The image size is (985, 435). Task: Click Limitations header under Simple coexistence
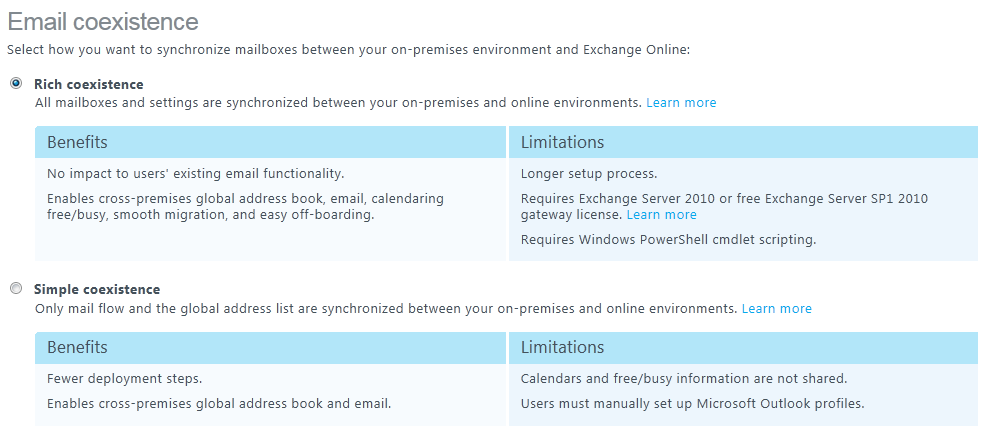pyautogui.click(x=562, y=347)
